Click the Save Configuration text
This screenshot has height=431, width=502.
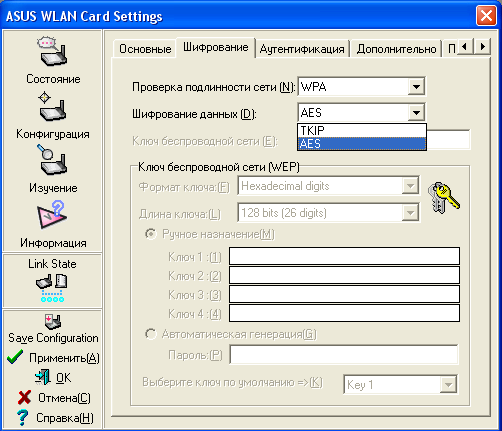53,338
